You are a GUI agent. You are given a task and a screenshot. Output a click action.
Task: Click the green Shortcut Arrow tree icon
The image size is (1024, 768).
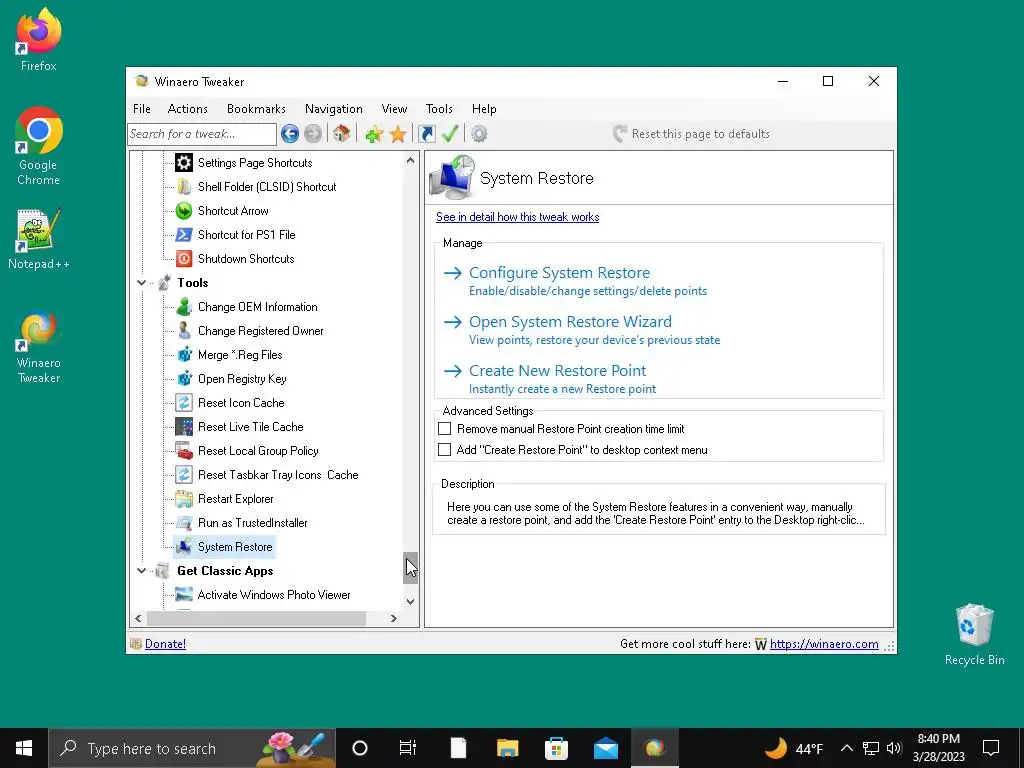184,211
